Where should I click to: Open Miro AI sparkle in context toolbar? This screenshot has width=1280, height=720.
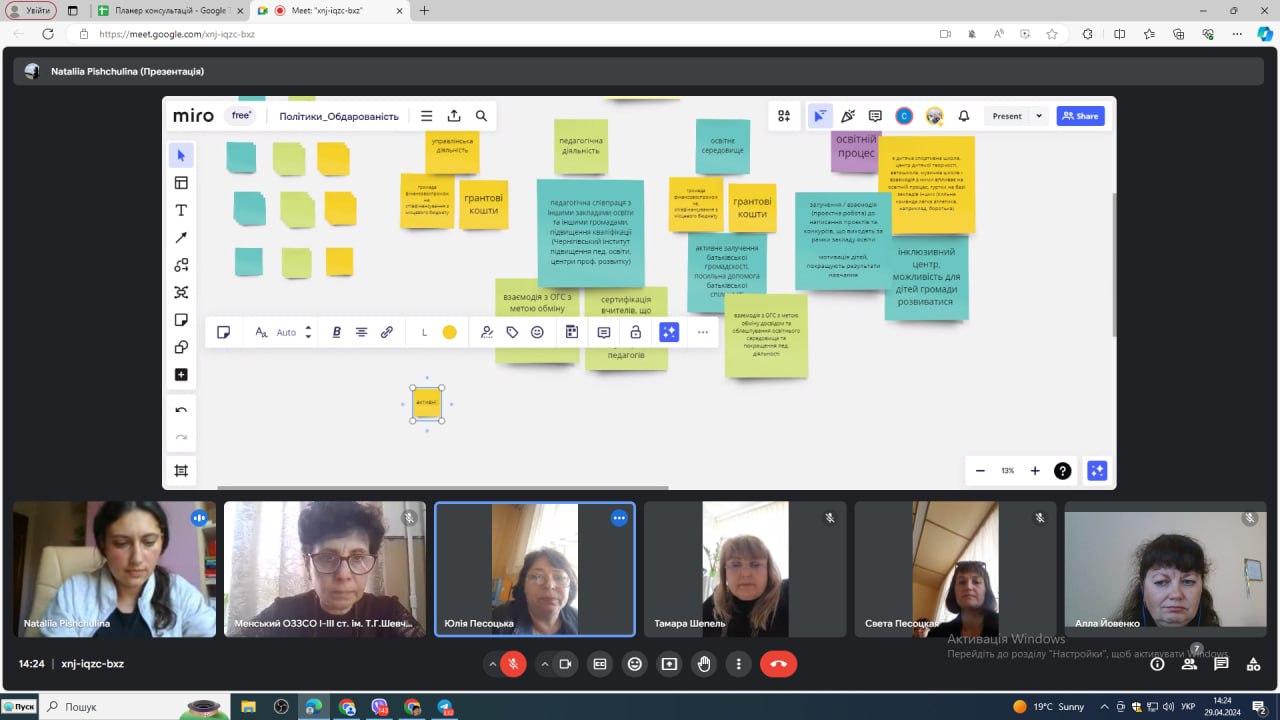669,332
